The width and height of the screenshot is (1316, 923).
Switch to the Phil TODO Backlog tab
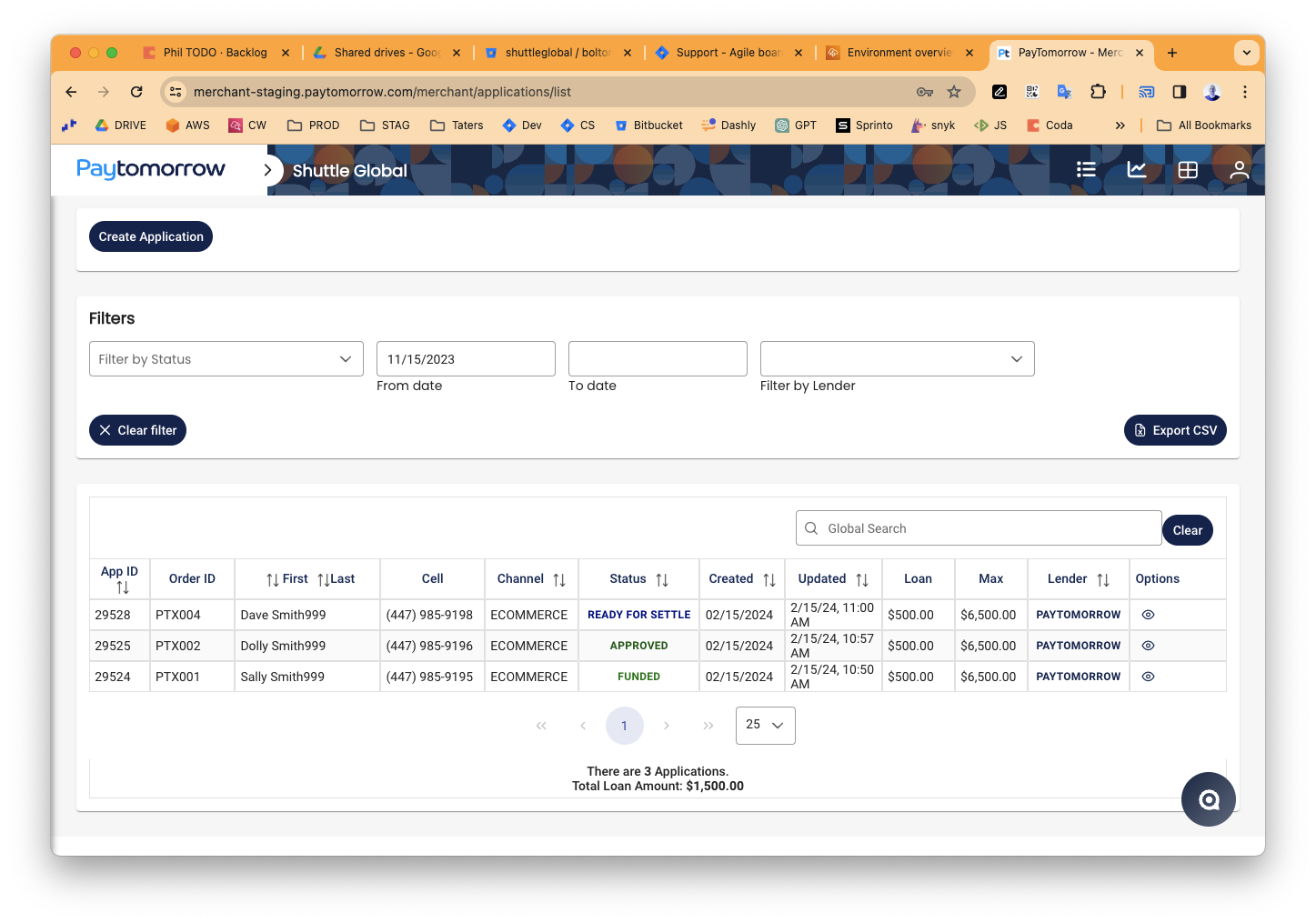click(216, 53)
